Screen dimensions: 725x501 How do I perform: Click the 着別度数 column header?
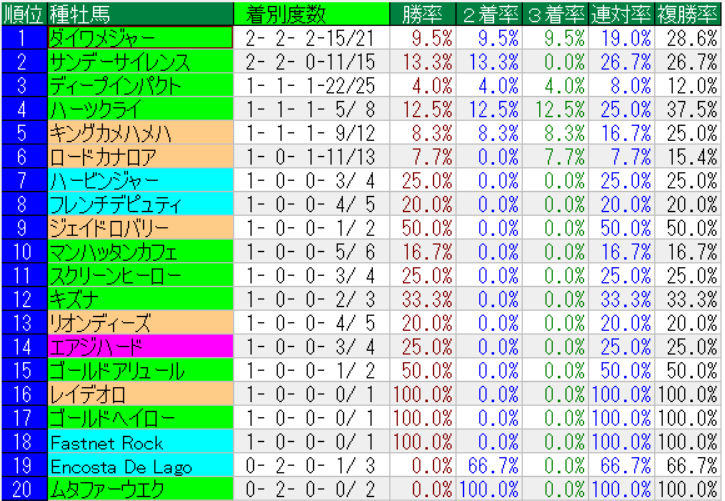(x=308, y=13)
